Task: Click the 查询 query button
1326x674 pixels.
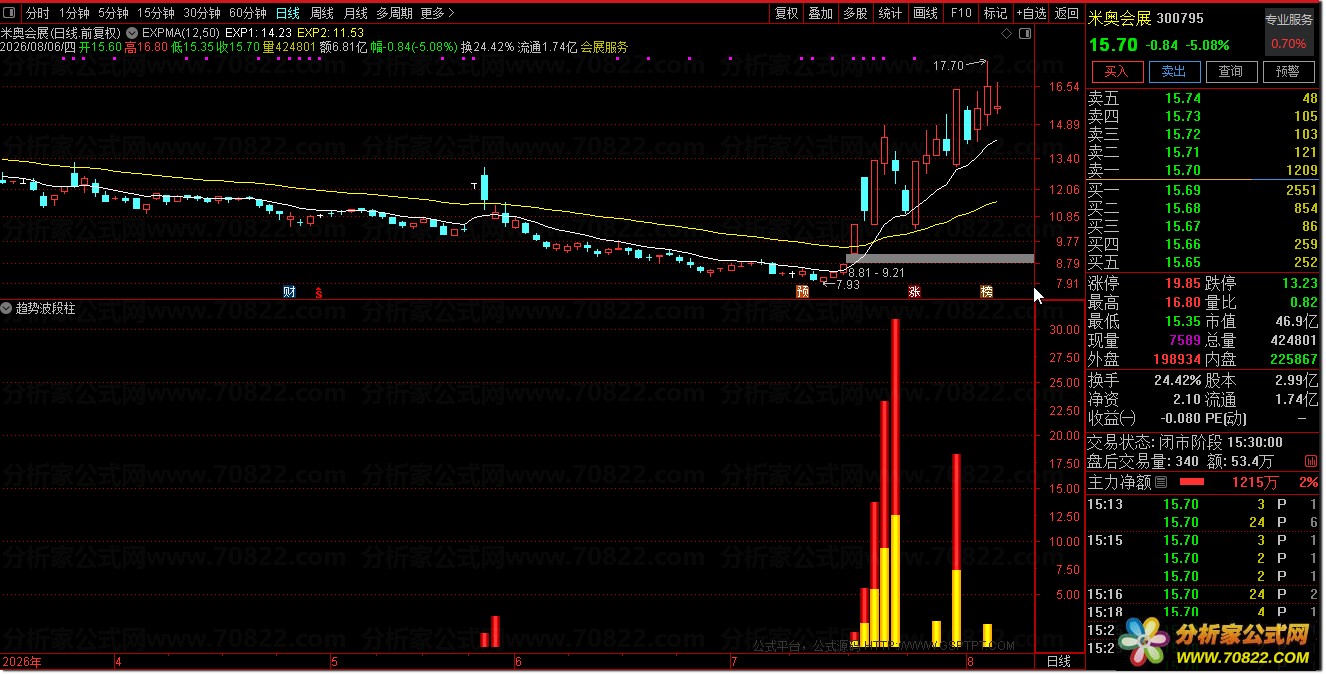Action: point(1231,71)
